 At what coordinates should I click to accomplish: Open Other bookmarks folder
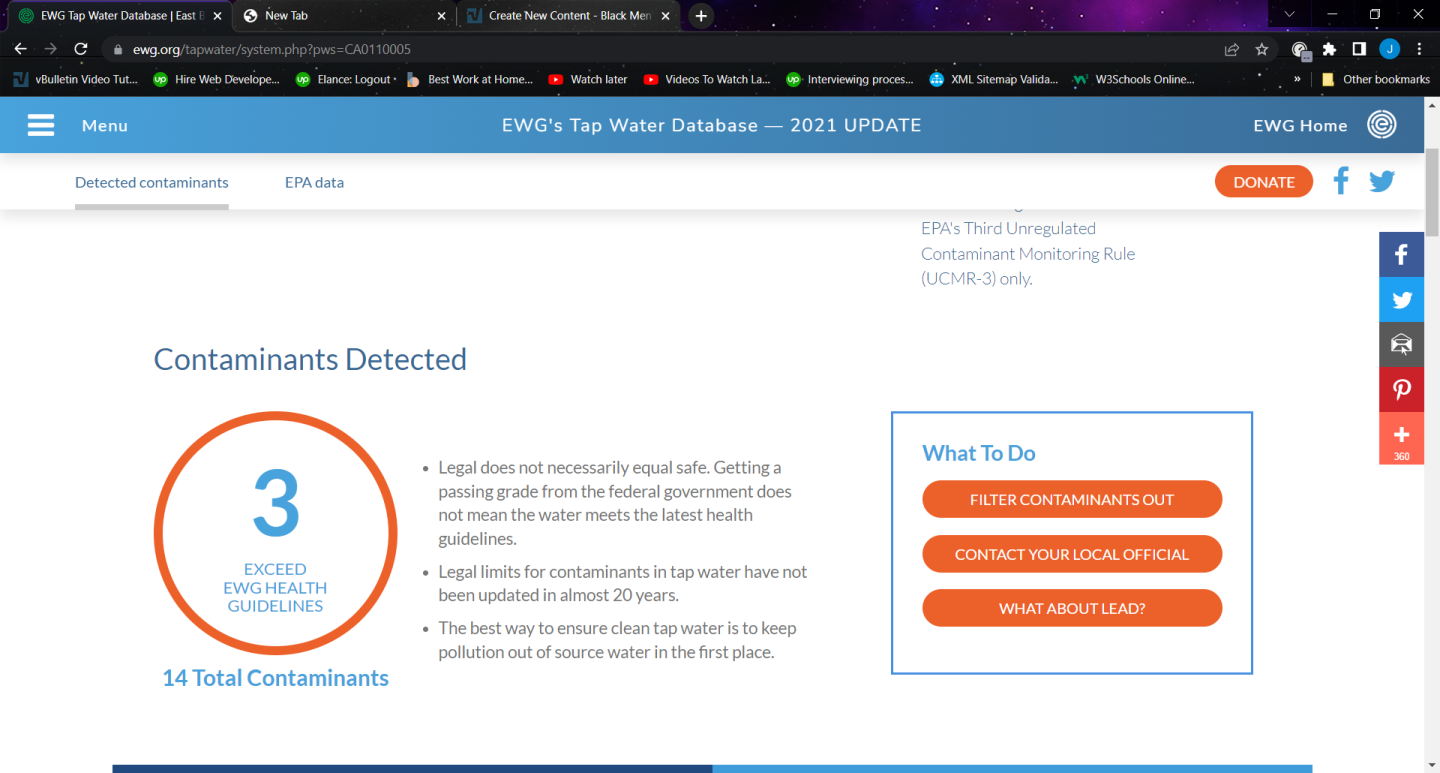1375,79
